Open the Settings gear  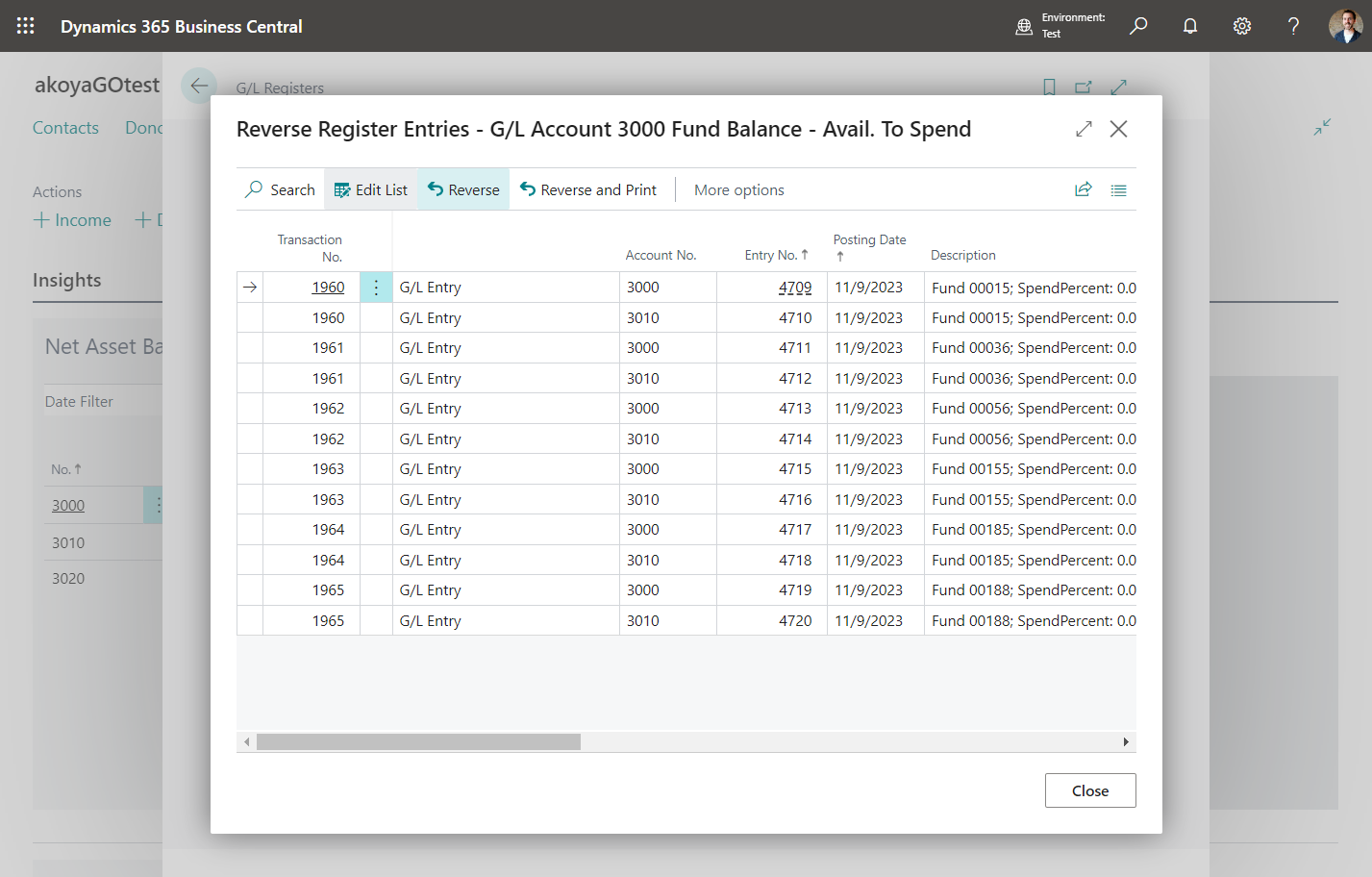pyautogui.click(x=1242, y=26)
